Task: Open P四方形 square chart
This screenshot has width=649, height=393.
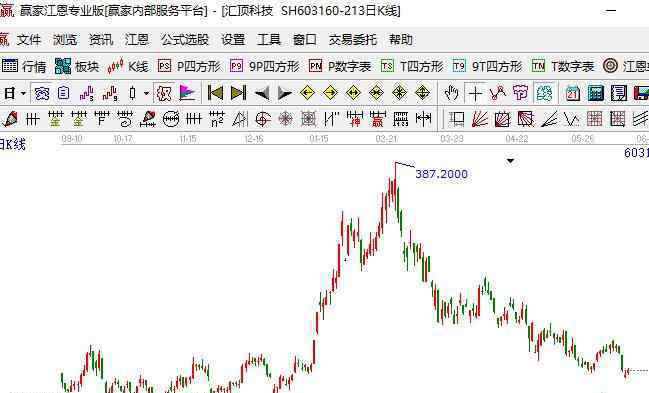Action: point(189,66)
